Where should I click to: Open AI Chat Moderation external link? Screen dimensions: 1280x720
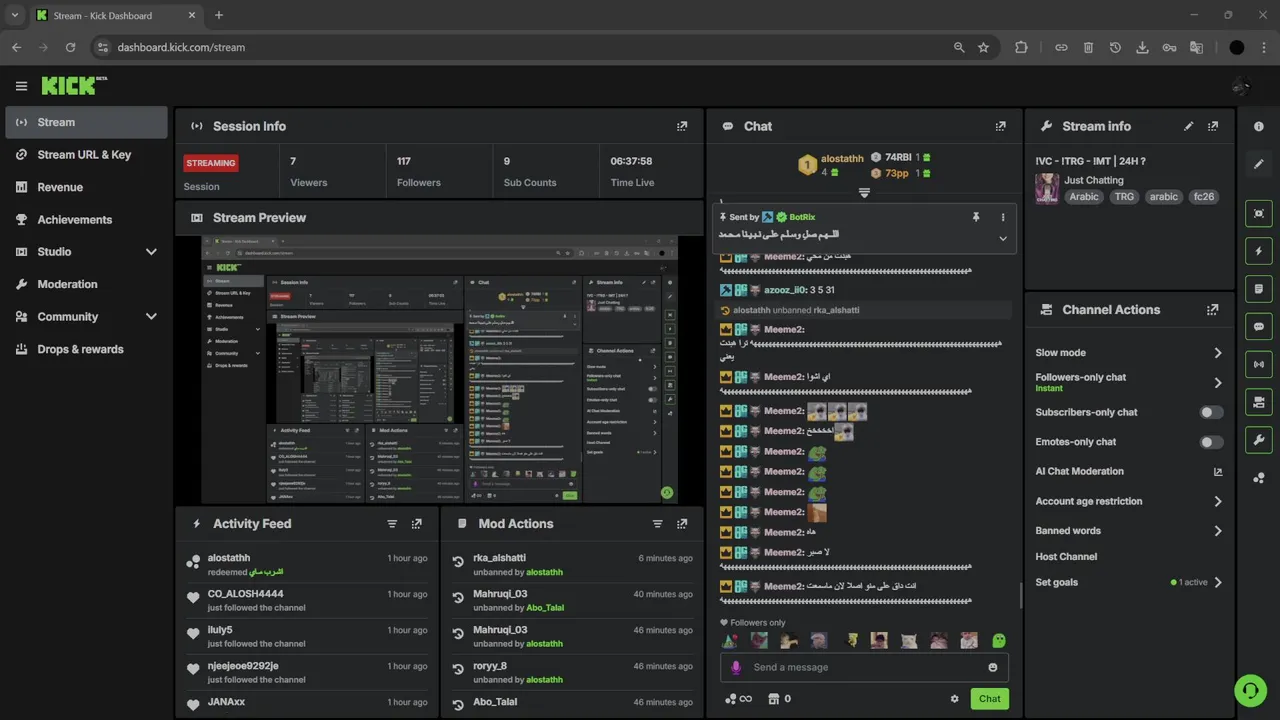[x=1217, y=472]
